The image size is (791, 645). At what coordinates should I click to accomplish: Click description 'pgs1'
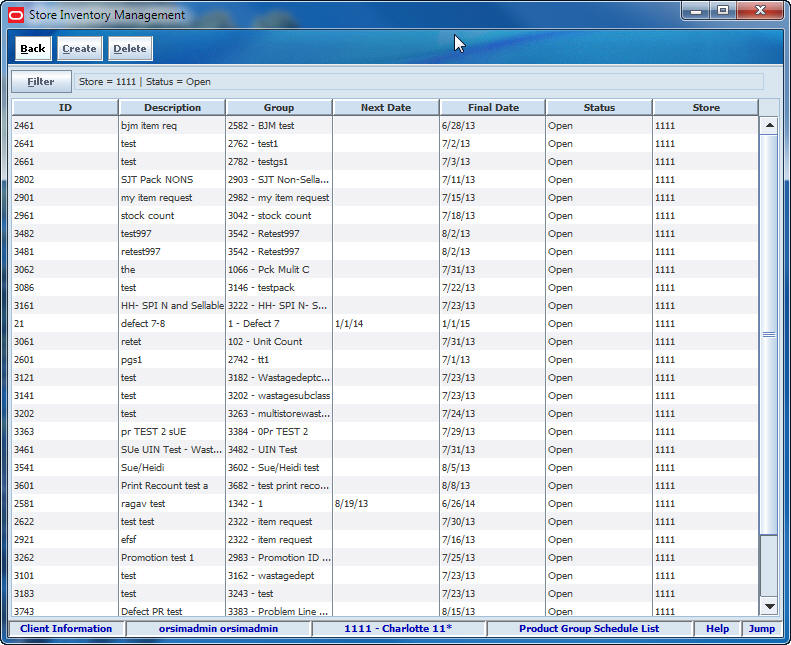pos(131,360)
